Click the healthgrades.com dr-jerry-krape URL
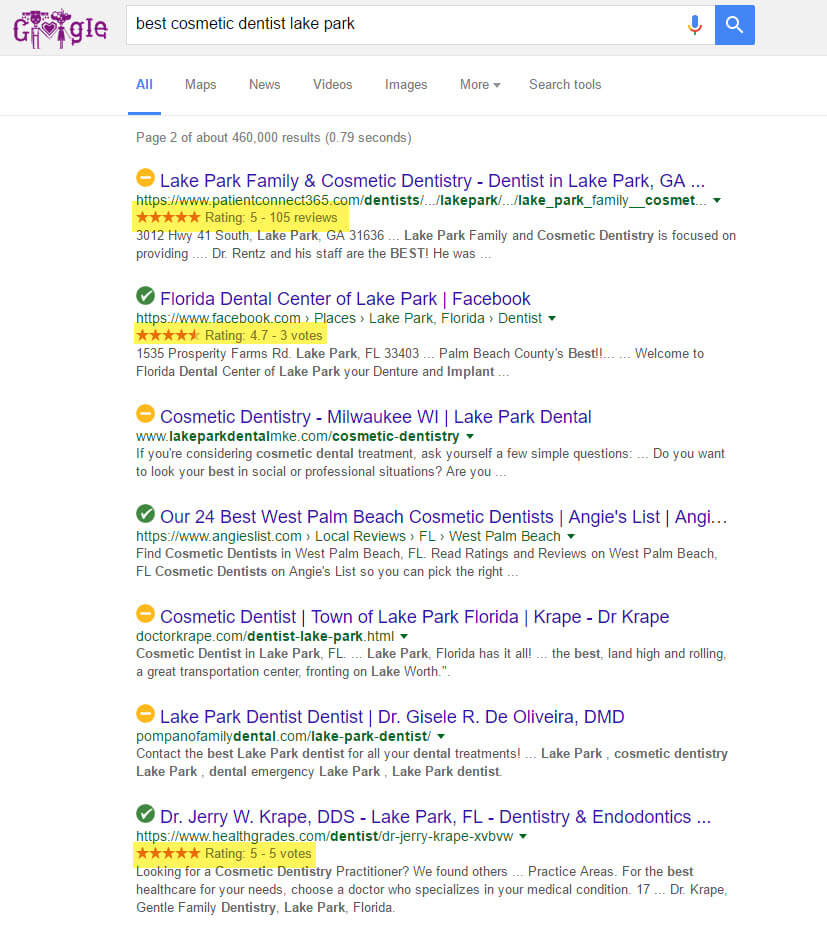The image size is (827, 932). click(x=325, y=836)
